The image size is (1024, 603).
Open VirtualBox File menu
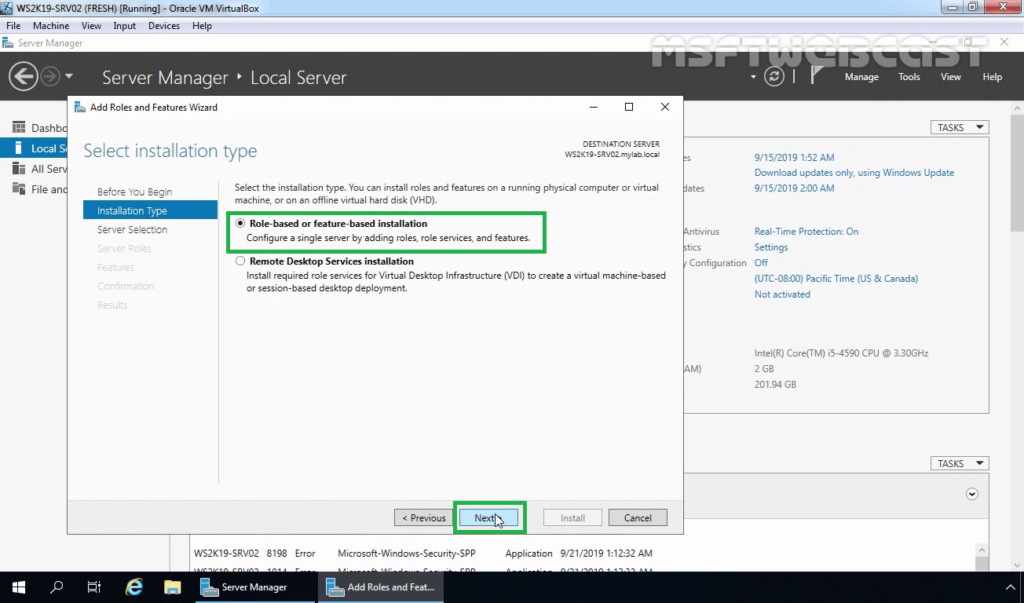tap(13, 25)
